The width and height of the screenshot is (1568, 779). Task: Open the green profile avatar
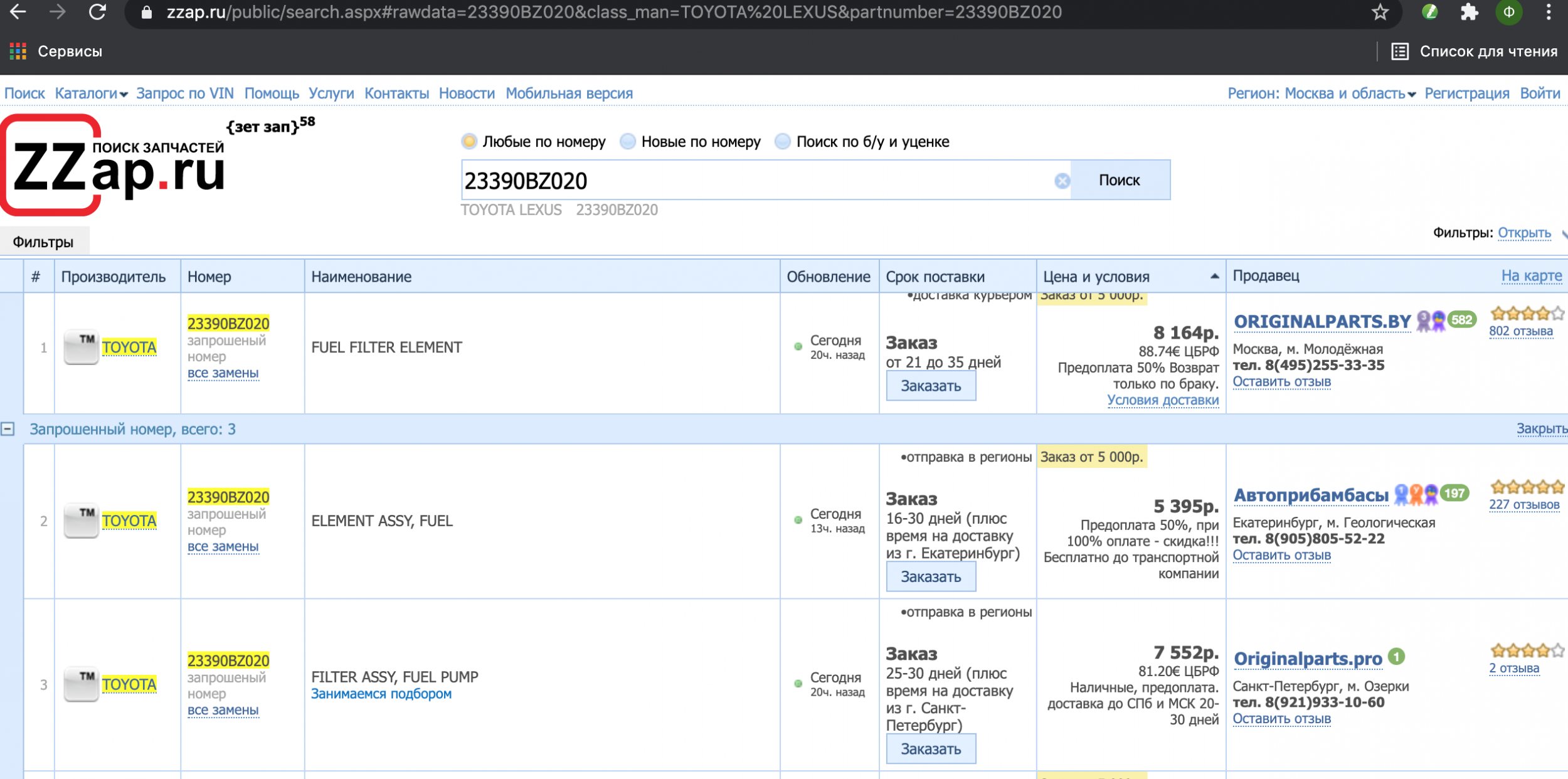coord(1508,12)
